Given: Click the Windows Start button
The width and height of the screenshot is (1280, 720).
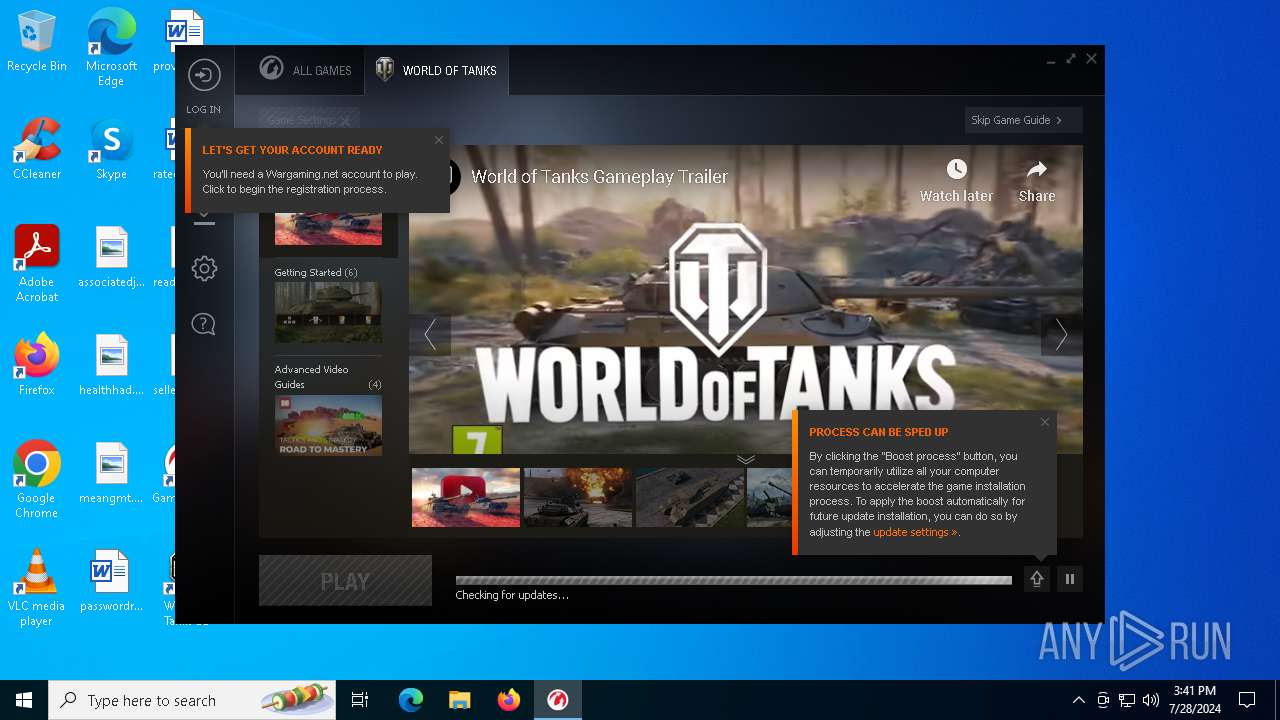Looking at the screenshot, I should point(24,700).
